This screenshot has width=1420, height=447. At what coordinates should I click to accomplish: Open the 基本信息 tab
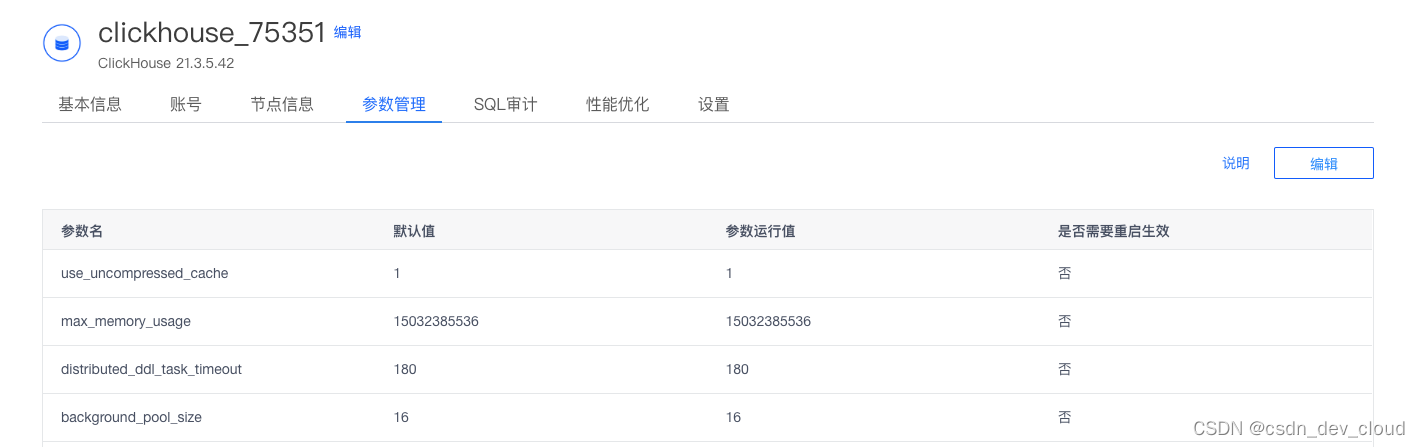(x=90, y=104)
